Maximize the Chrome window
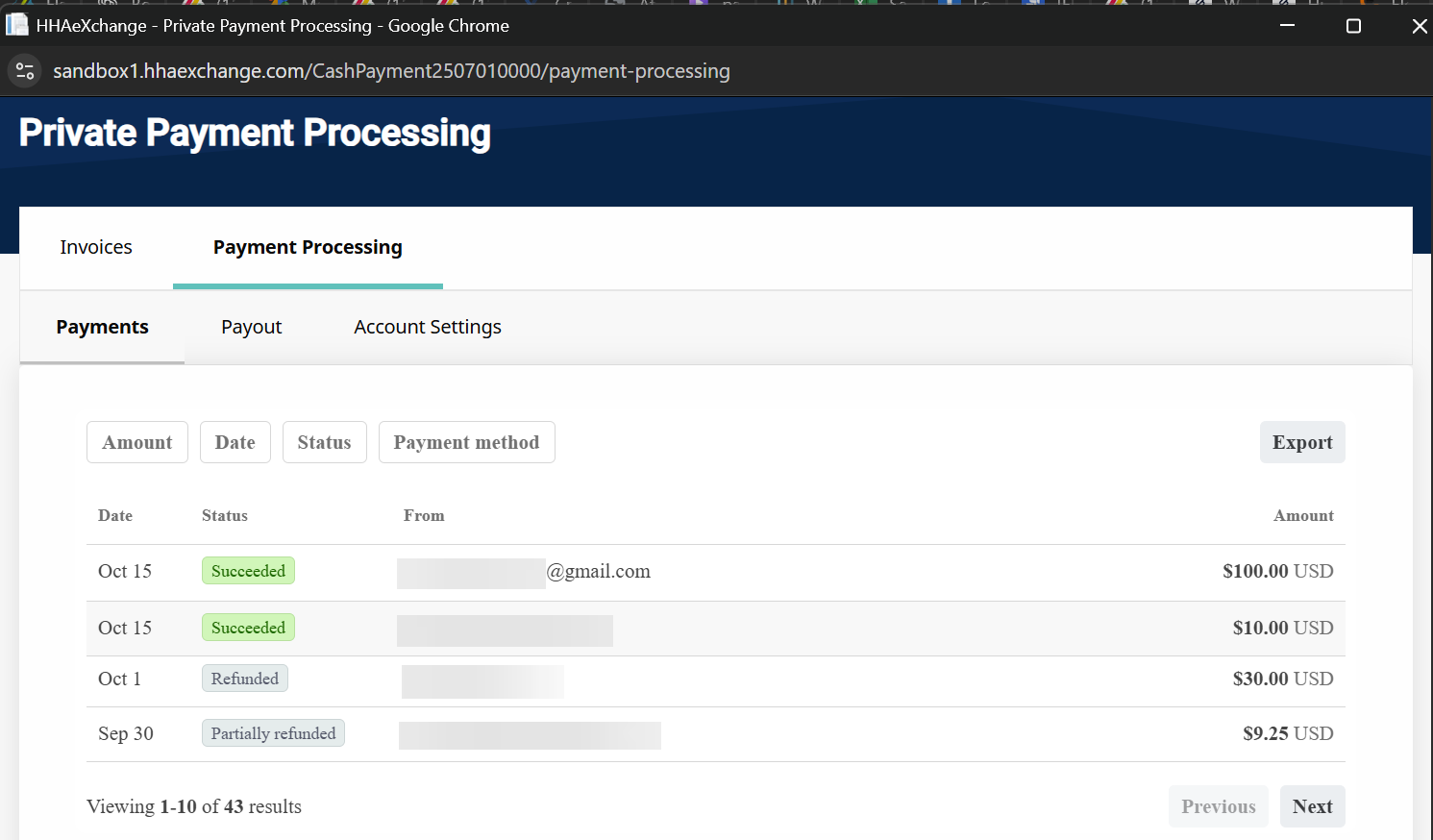The width and height of the screenshot is (1433, 840). pyautogui.click(x=1353, y=26)
